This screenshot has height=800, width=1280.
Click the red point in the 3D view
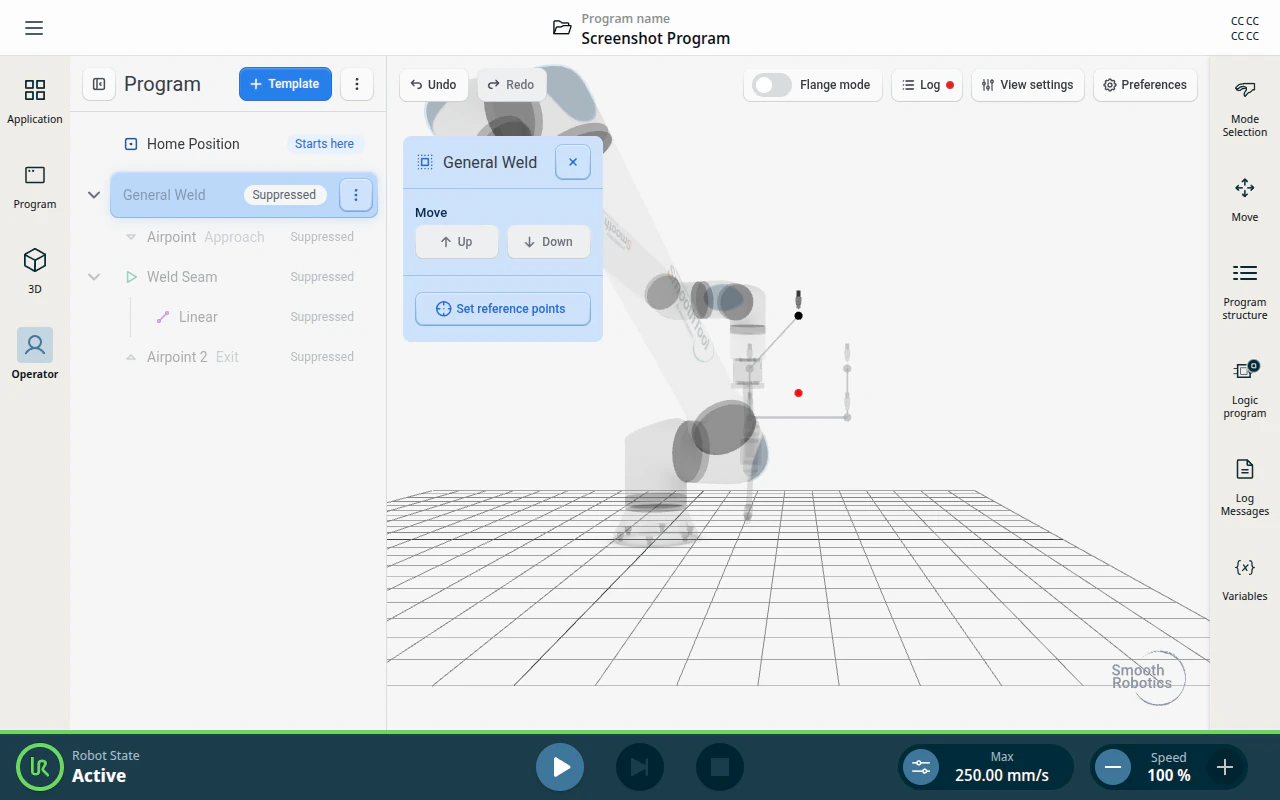point(798,393)
